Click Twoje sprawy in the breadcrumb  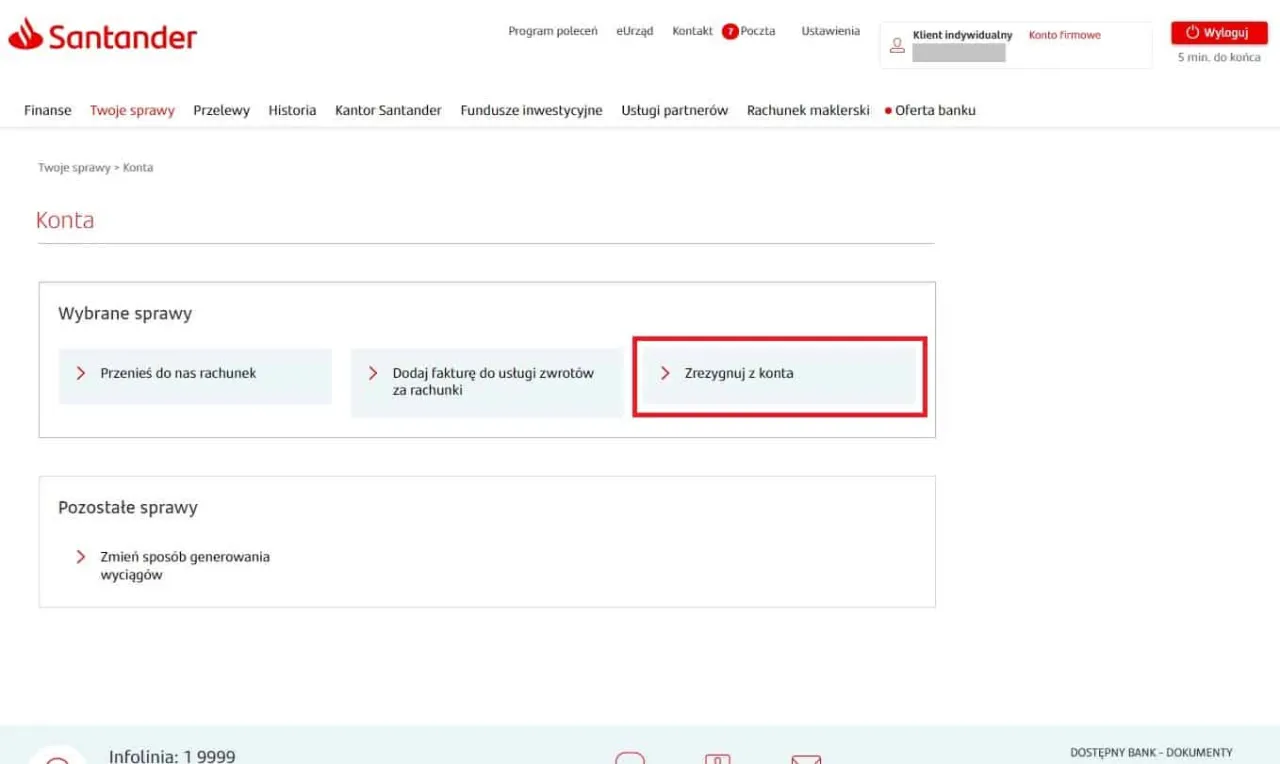pyautogui.click(x=74, y=168)
